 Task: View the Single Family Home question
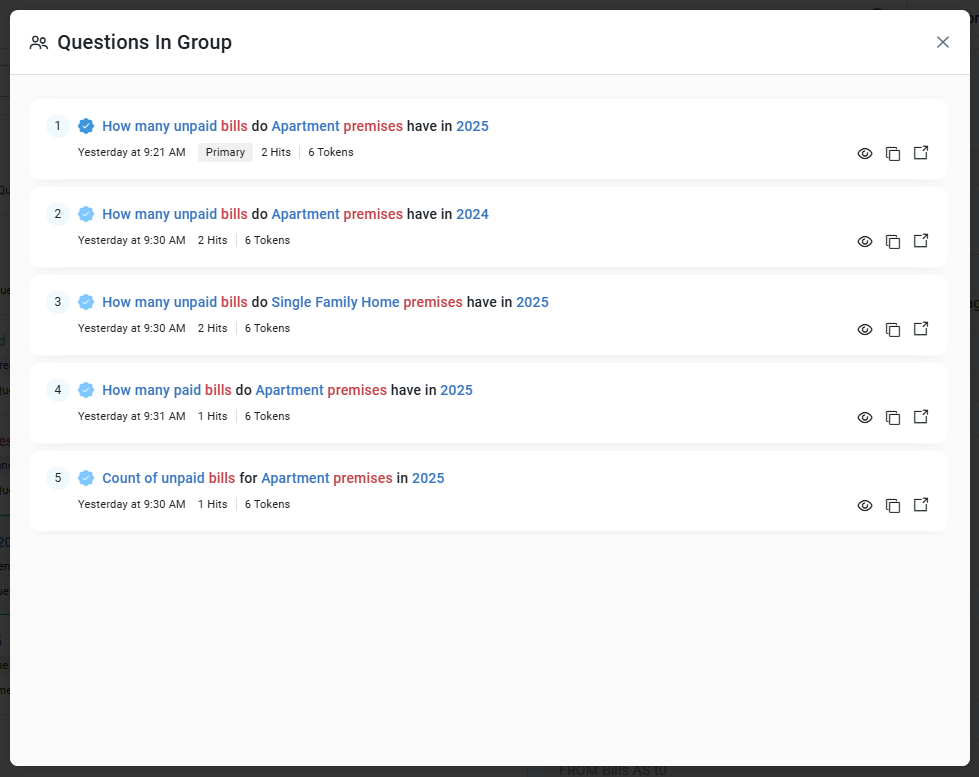click(865, 330)
